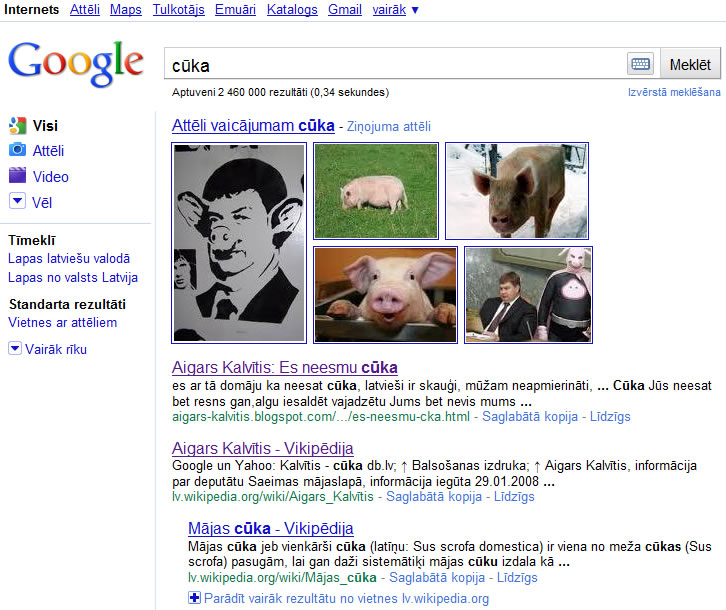Open Attēli in top navigation bar
Screen dimensions: 726x610
click(x=85, y=9)
